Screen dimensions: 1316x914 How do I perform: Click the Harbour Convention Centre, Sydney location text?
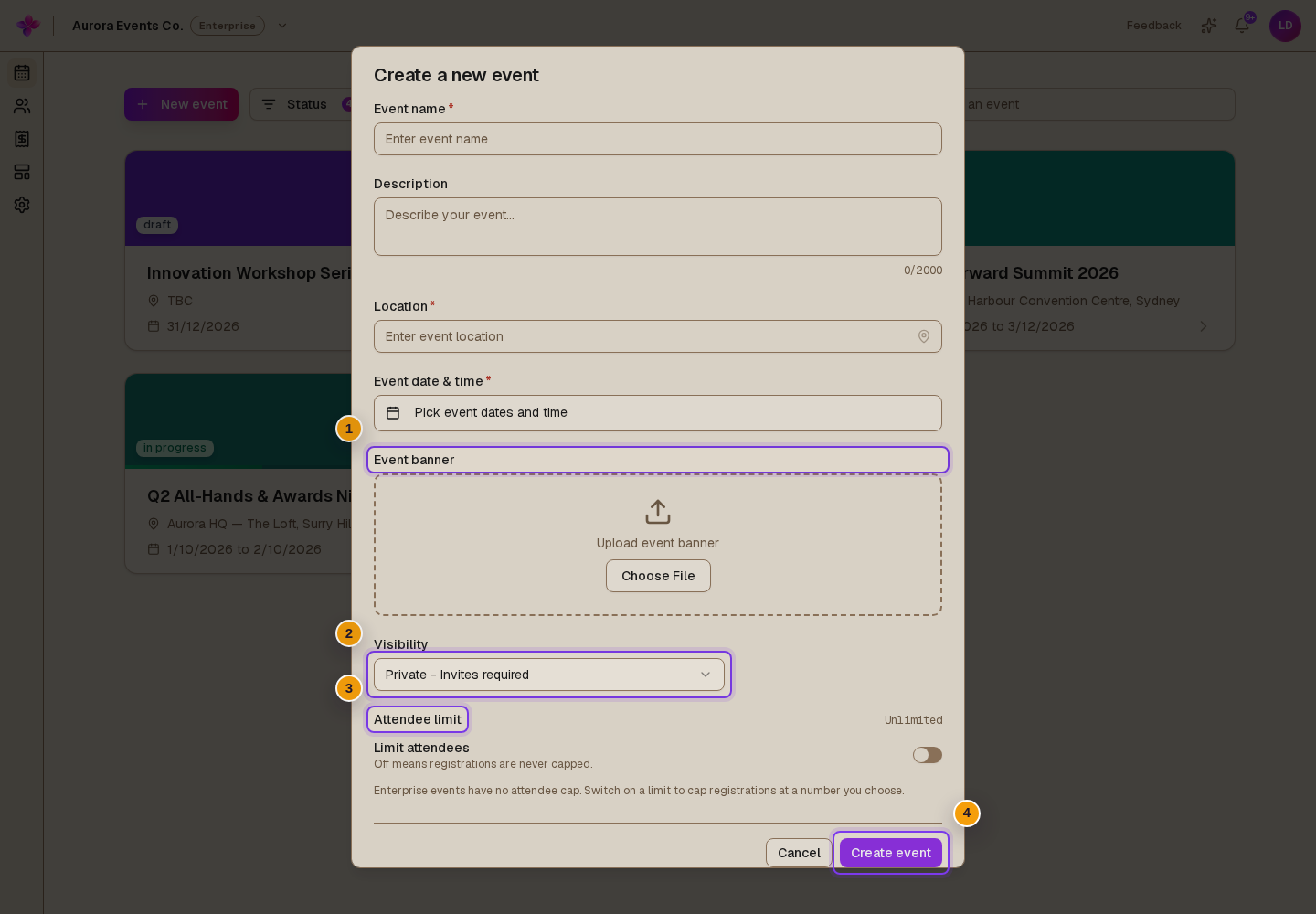tap(1073, 301)
